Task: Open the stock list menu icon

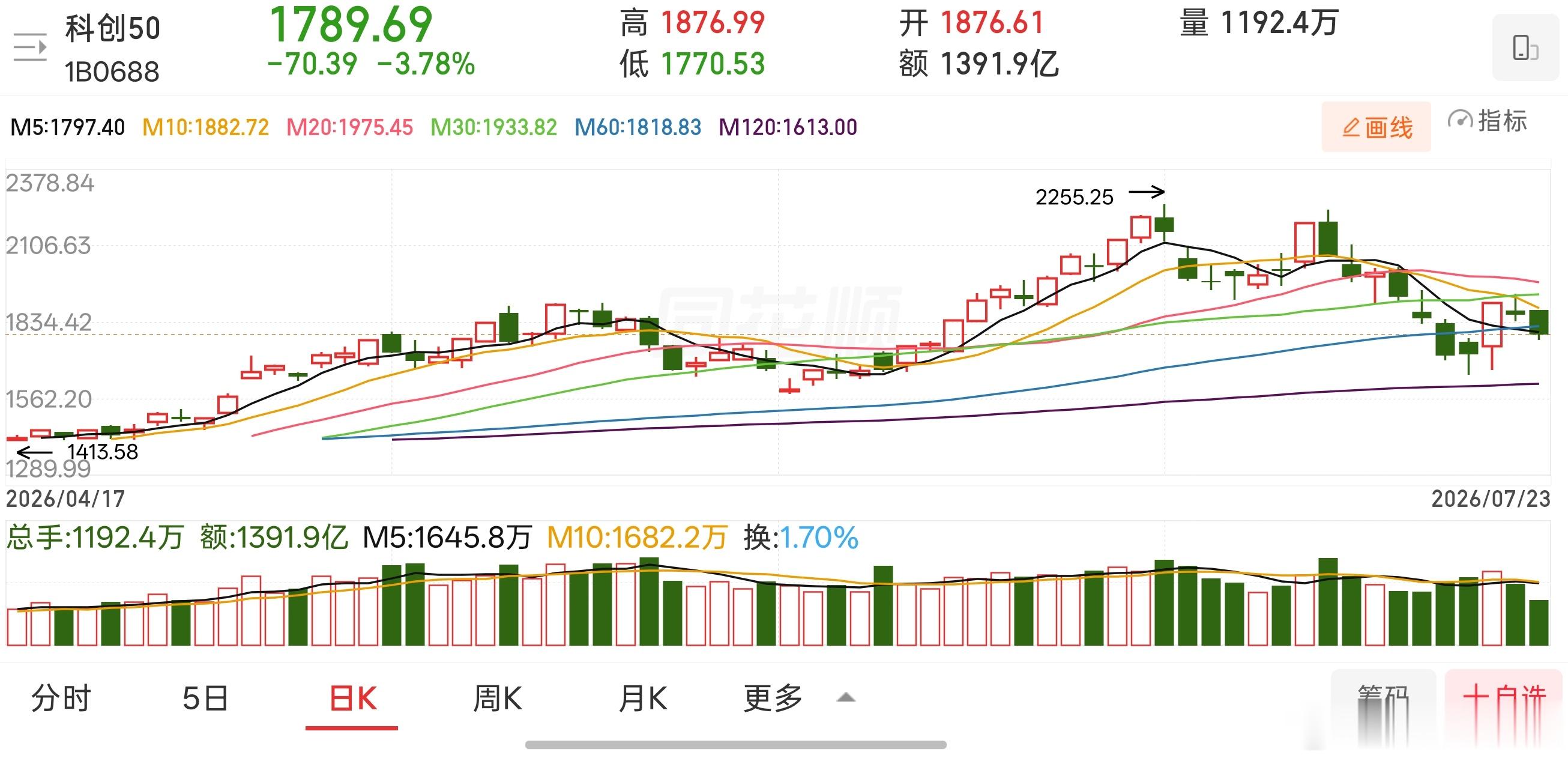Action: [30, 47]
